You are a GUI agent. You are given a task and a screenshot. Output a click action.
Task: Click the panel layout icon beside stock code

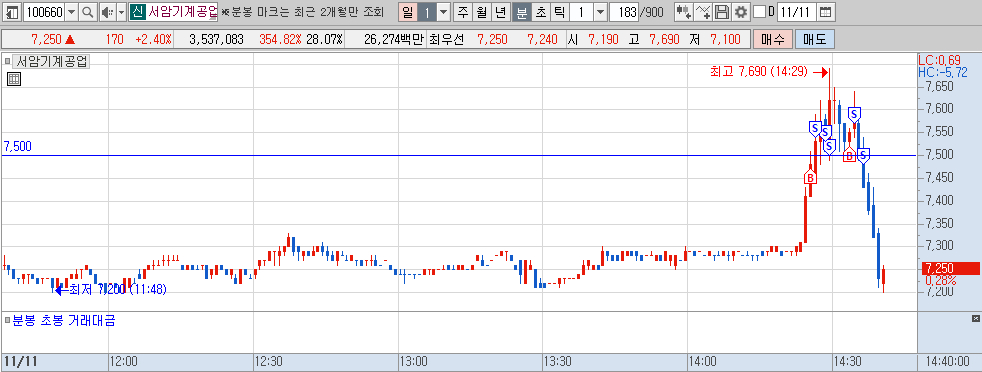pyautogui.click(x=12, y=12)
